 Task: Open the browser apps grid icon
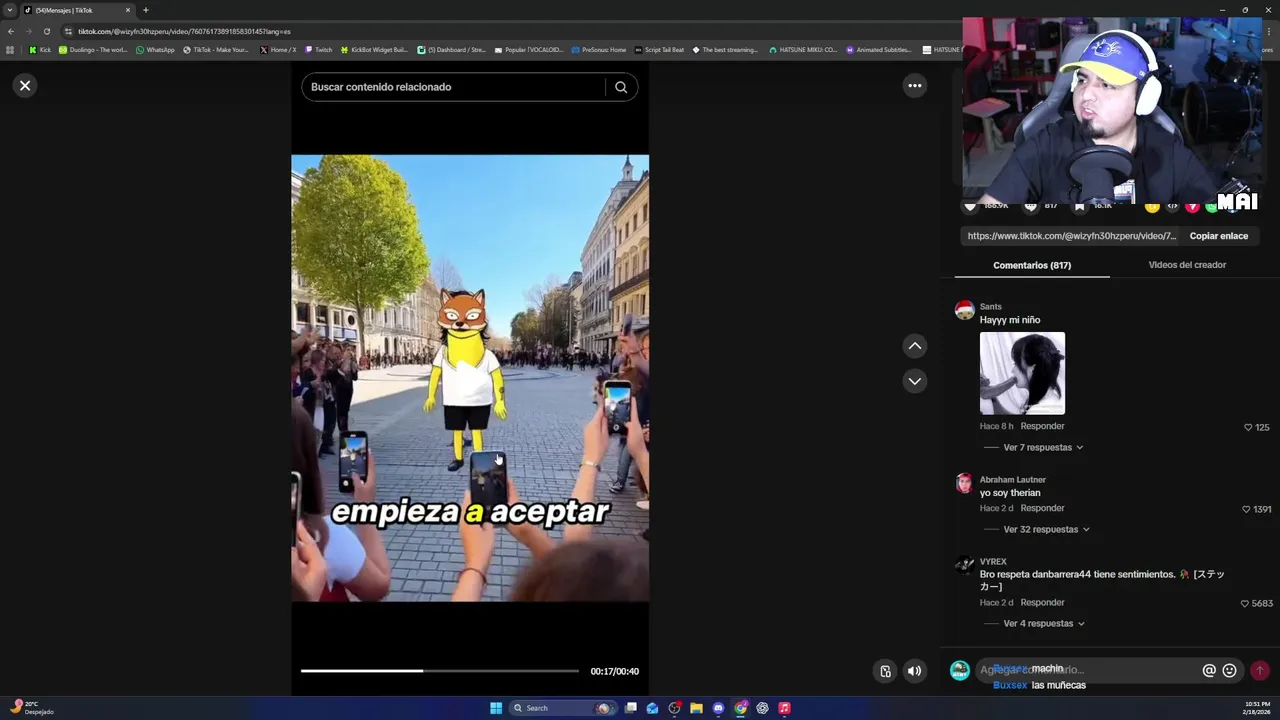tap(10, 49)
